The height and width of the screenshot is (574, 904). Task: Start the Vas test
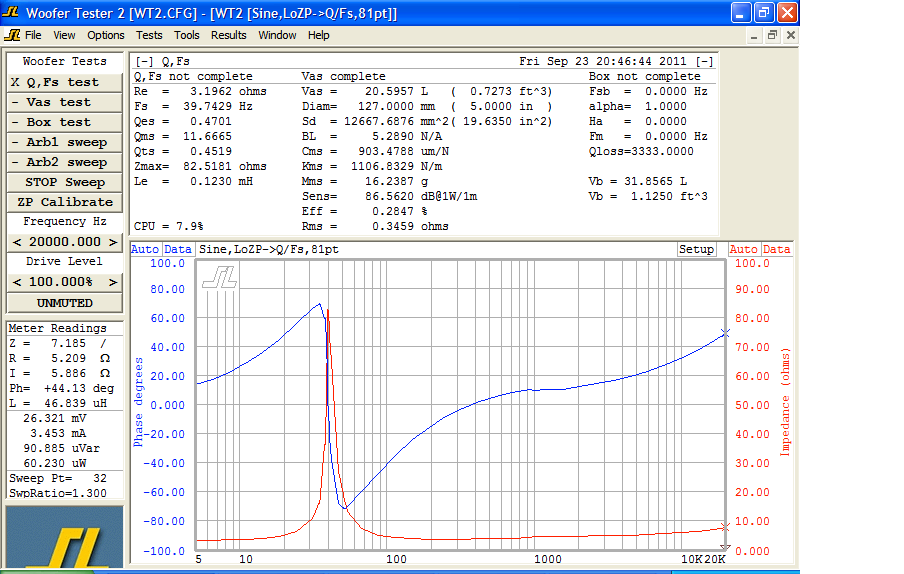click(65, 103)
